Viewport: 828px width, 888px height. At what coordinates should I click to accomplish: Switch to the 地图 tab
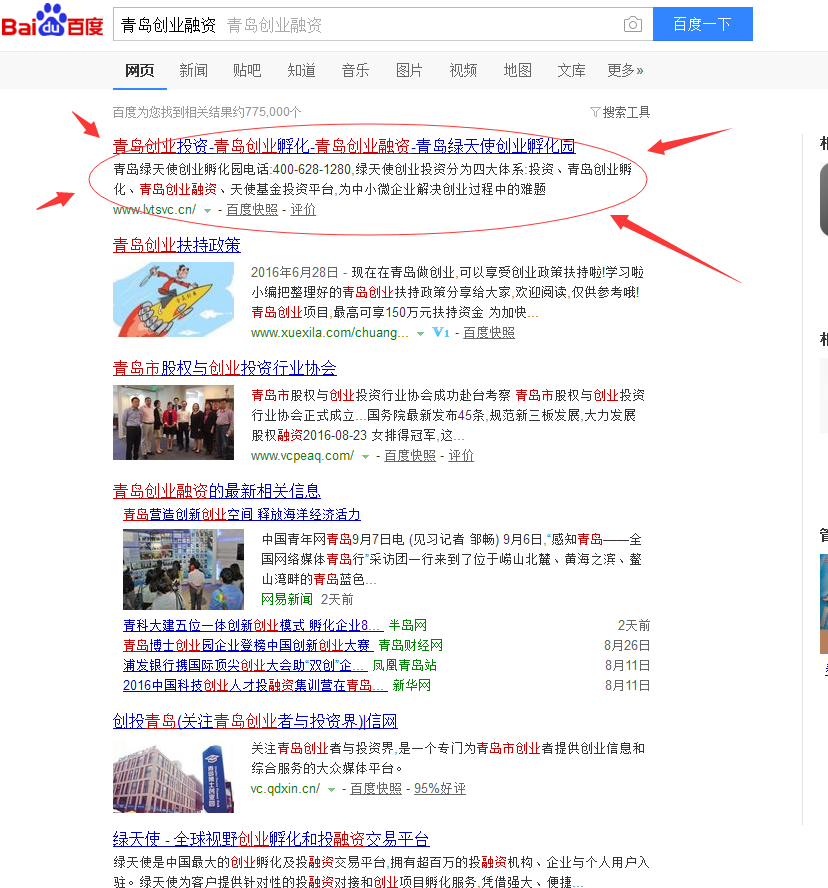click(x=517, y=71)
